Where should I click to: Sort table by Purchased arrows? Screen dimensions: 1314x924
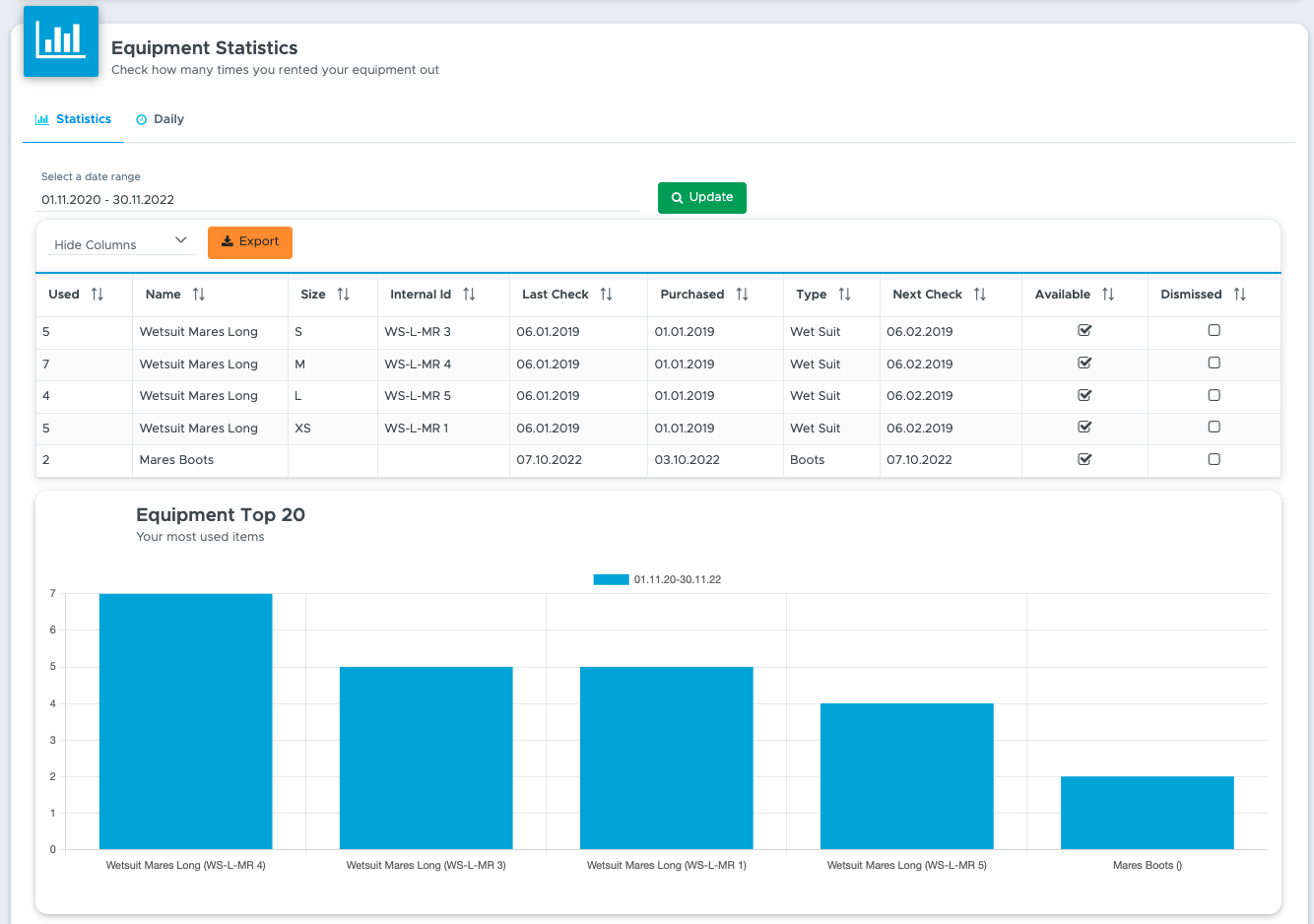pos(743,295)
